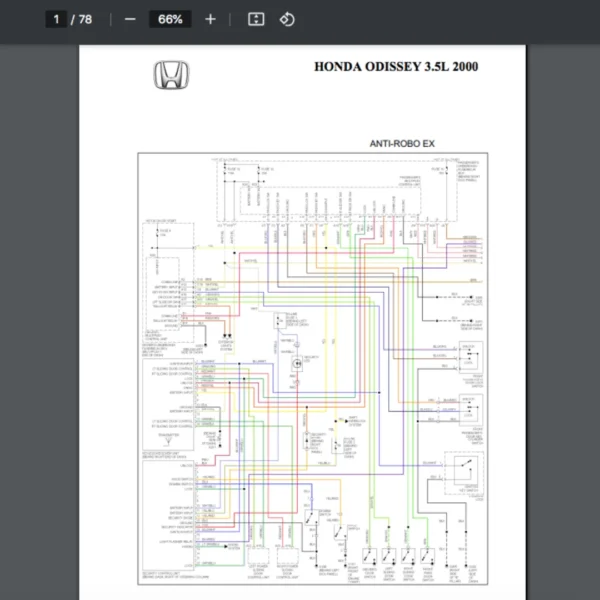Screen dimensions: 600x600
Task: Zoom in with the plus icon
Action: tap(210, 19)
